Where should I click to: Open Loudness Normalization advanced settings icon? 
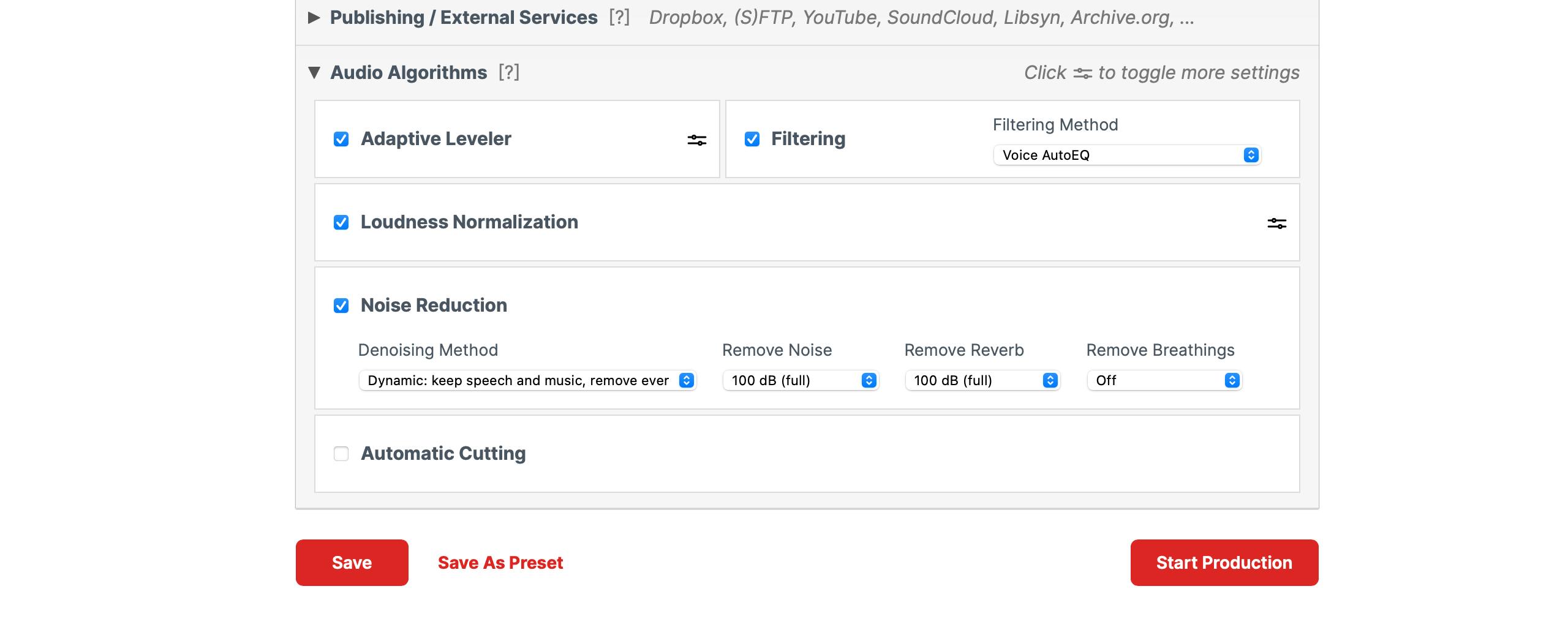click(x=1278, y=223)
